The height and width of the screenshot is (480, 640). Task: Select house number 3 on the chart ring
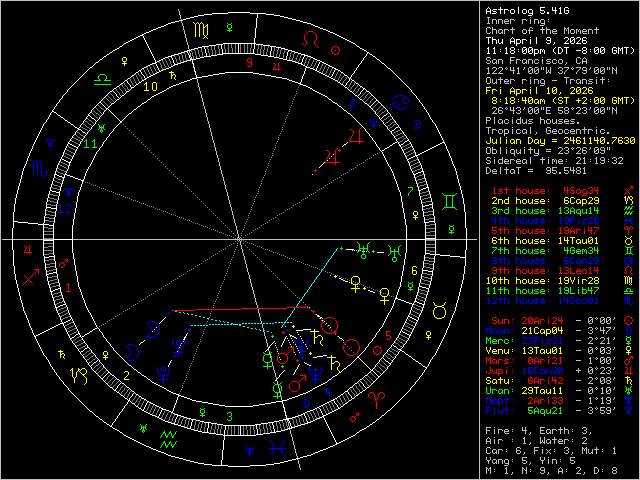click(229, 415)
